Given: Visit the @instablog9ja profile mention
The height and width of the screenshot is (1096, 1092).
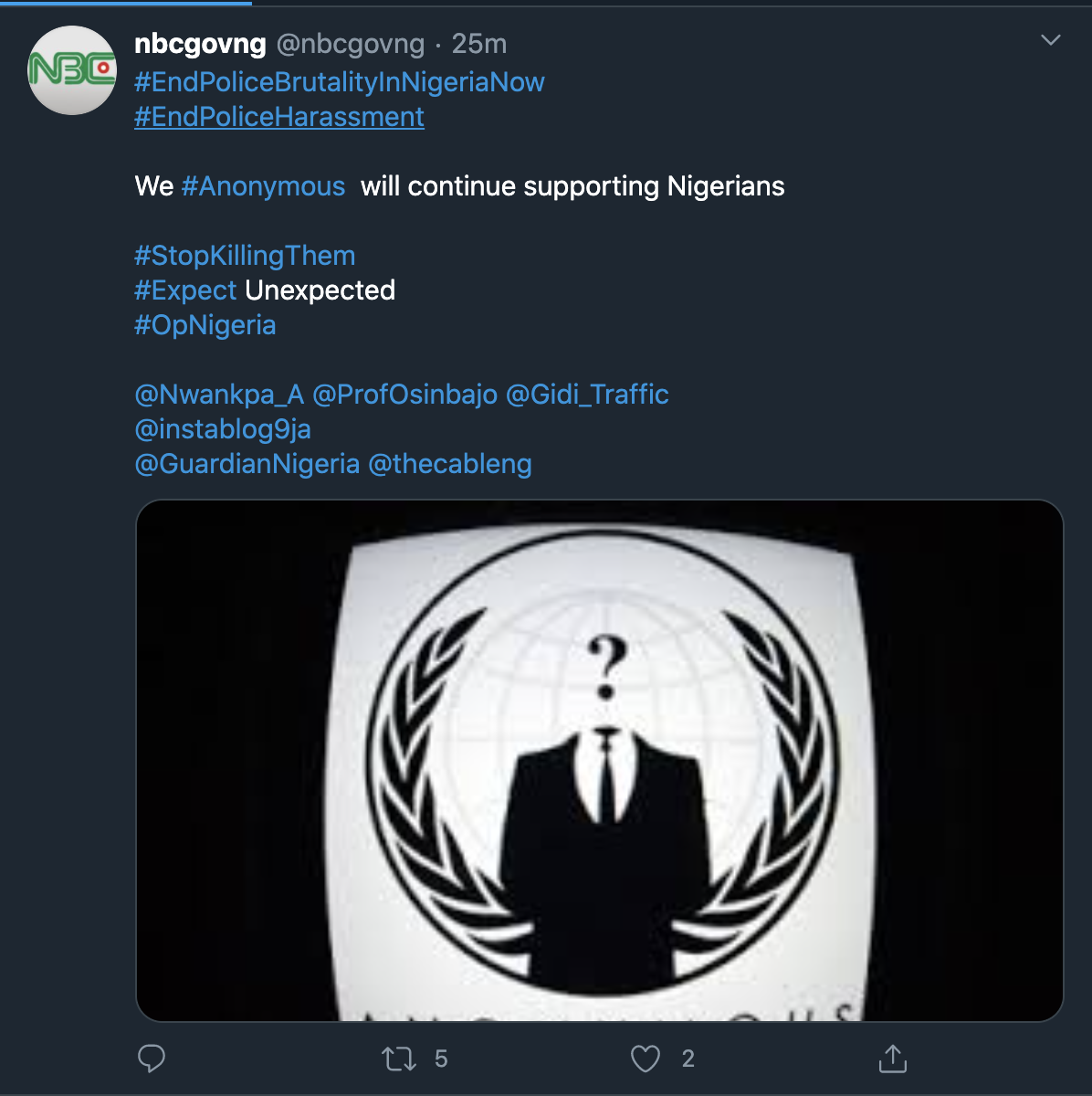Looking at the screenshot, I should point(223,429).
